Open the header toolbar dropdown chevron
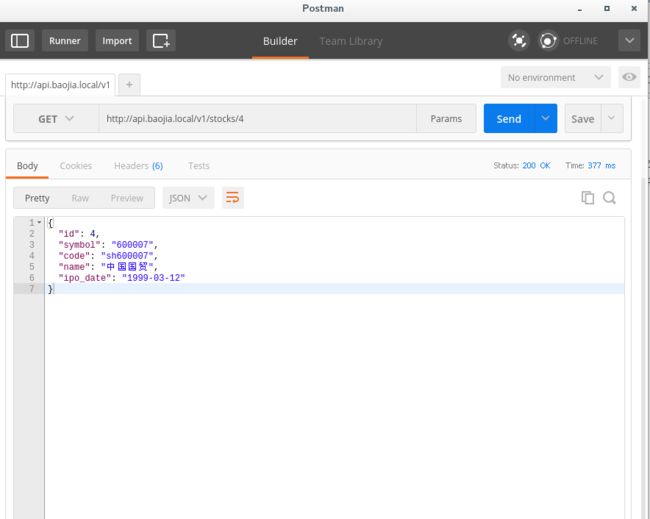The width and height of the screenshot is (650, 519). 629,41
